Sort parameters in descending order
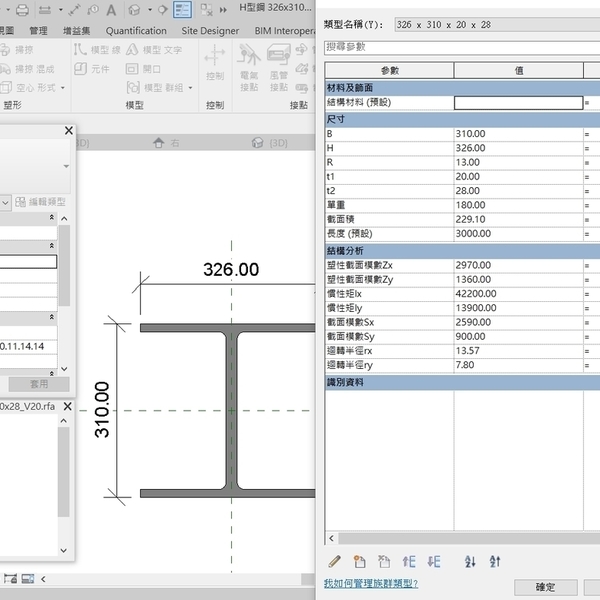600x600 pixels. 495,561
